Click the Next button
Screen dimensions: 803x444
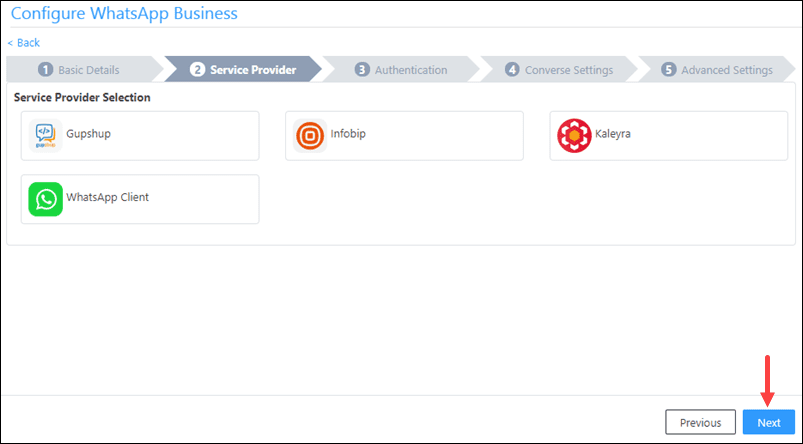(x=769, y=422)
